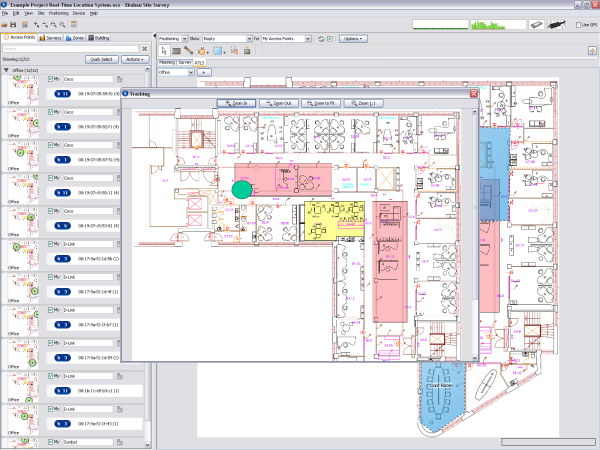Select the area zone tool
The image size is (600, 450).
tap(216, 50)
